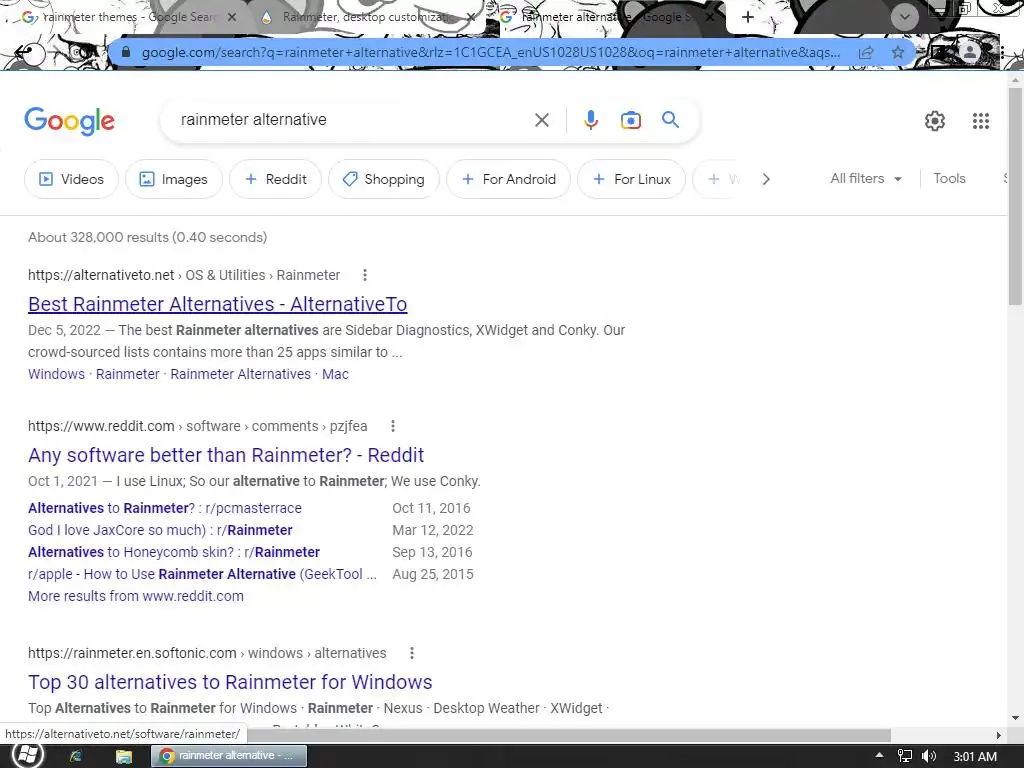Click the lock icon in the address bar
This screenshot has height=768, width=1024.
point(126,52)
